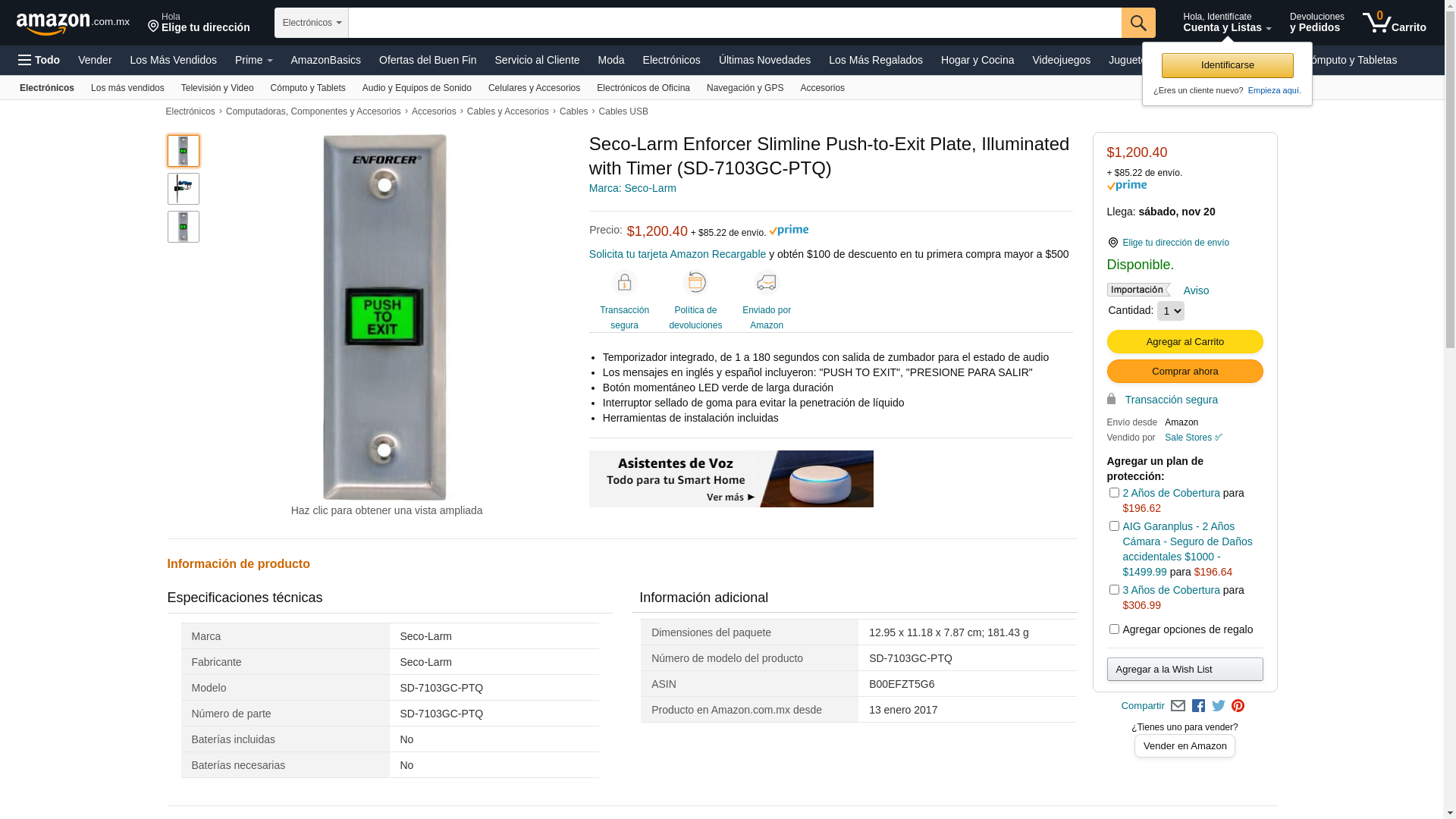
Task: Go to Celulares y Accesorios subcategory
Action: [x=534, y=88]
